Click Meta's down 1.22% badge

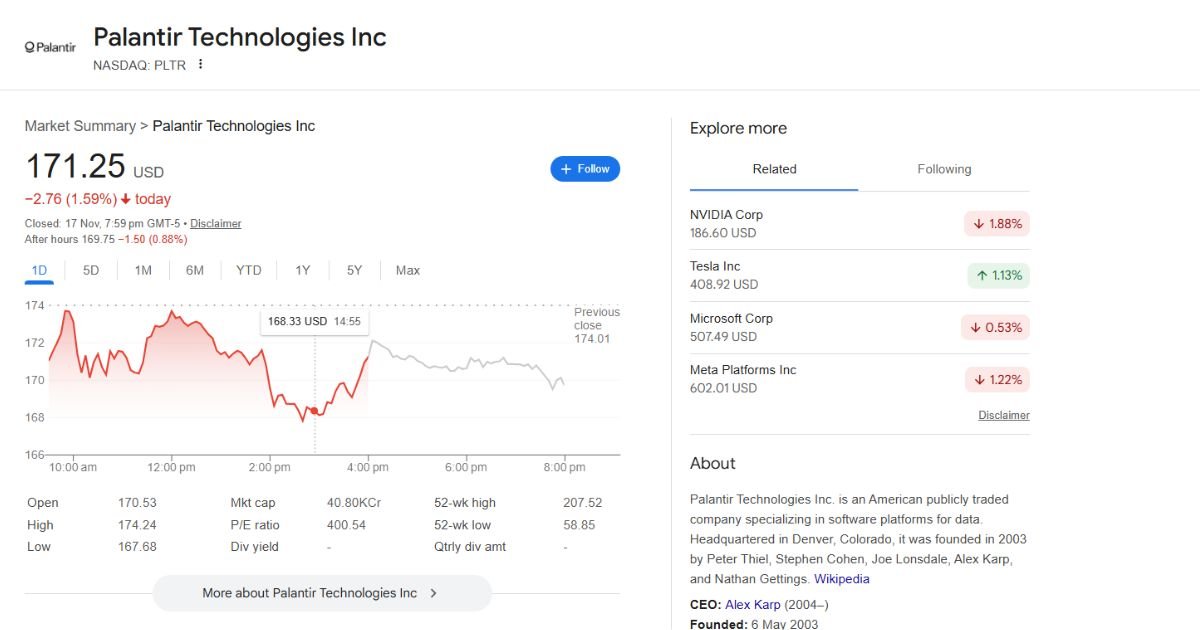[997, 380]
